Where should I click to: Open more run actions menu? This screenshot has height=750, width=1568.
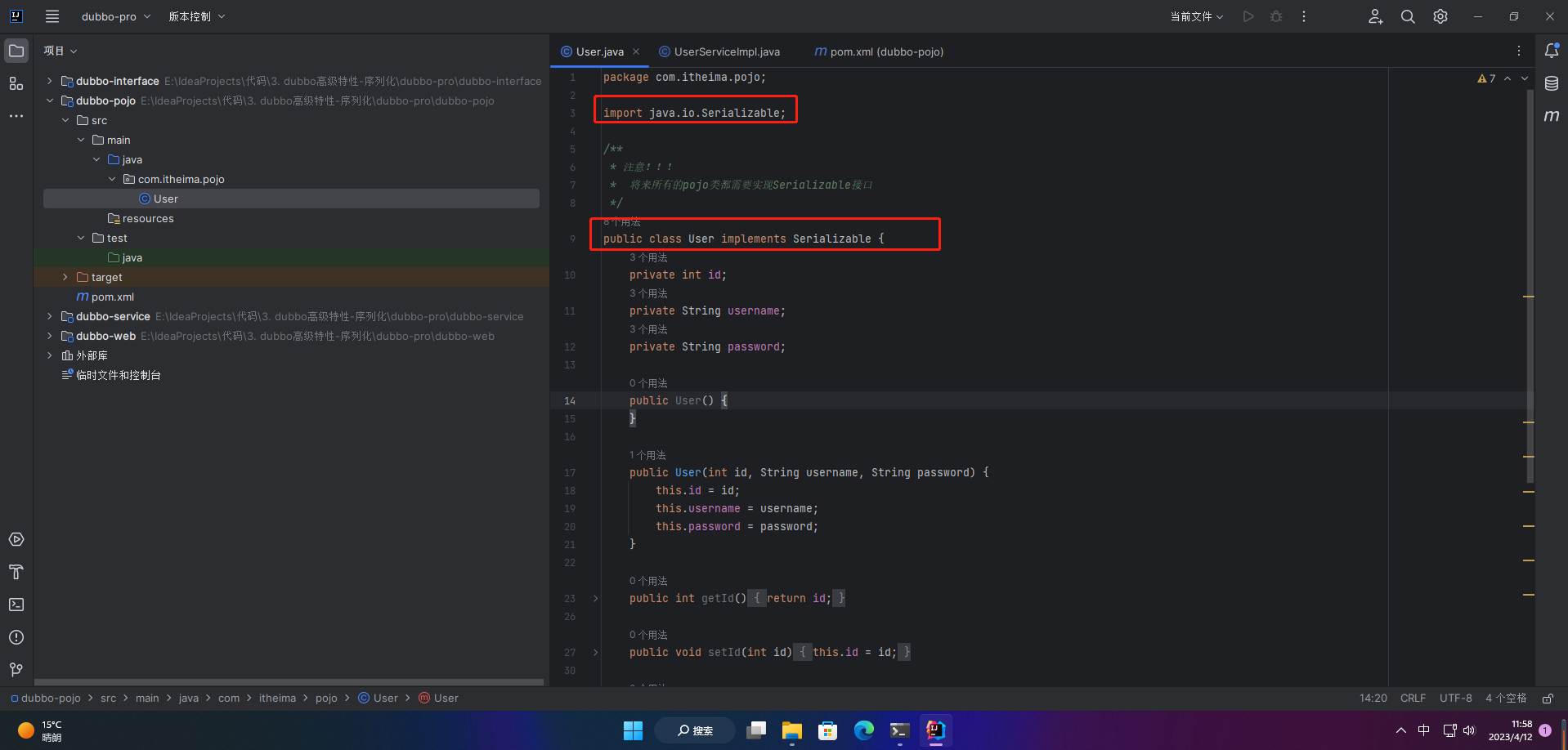coord(1304,16)
